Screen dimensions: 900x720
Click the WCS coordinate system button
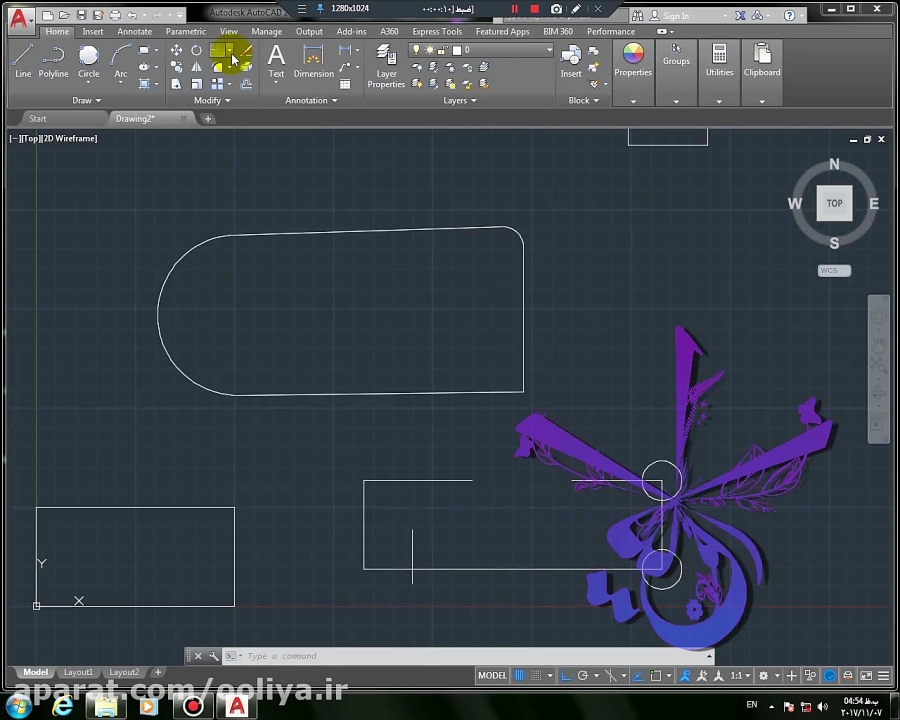click(x=834, y=270)
